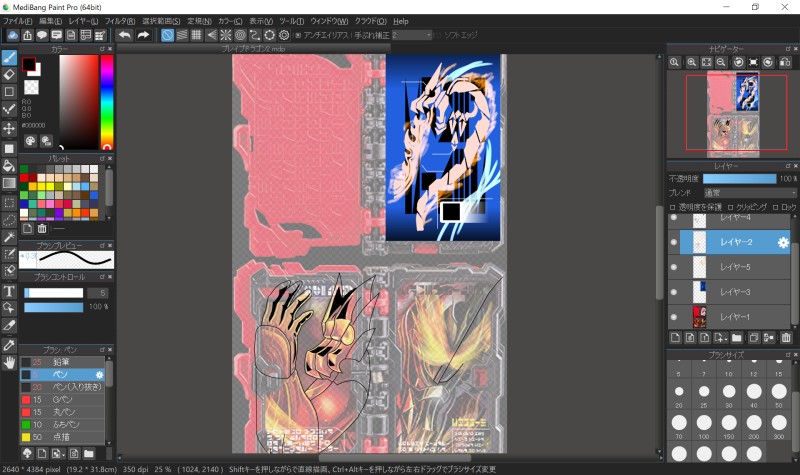
Task: Open the ウィンドウ menu
Action: click(x=329, y=21)
